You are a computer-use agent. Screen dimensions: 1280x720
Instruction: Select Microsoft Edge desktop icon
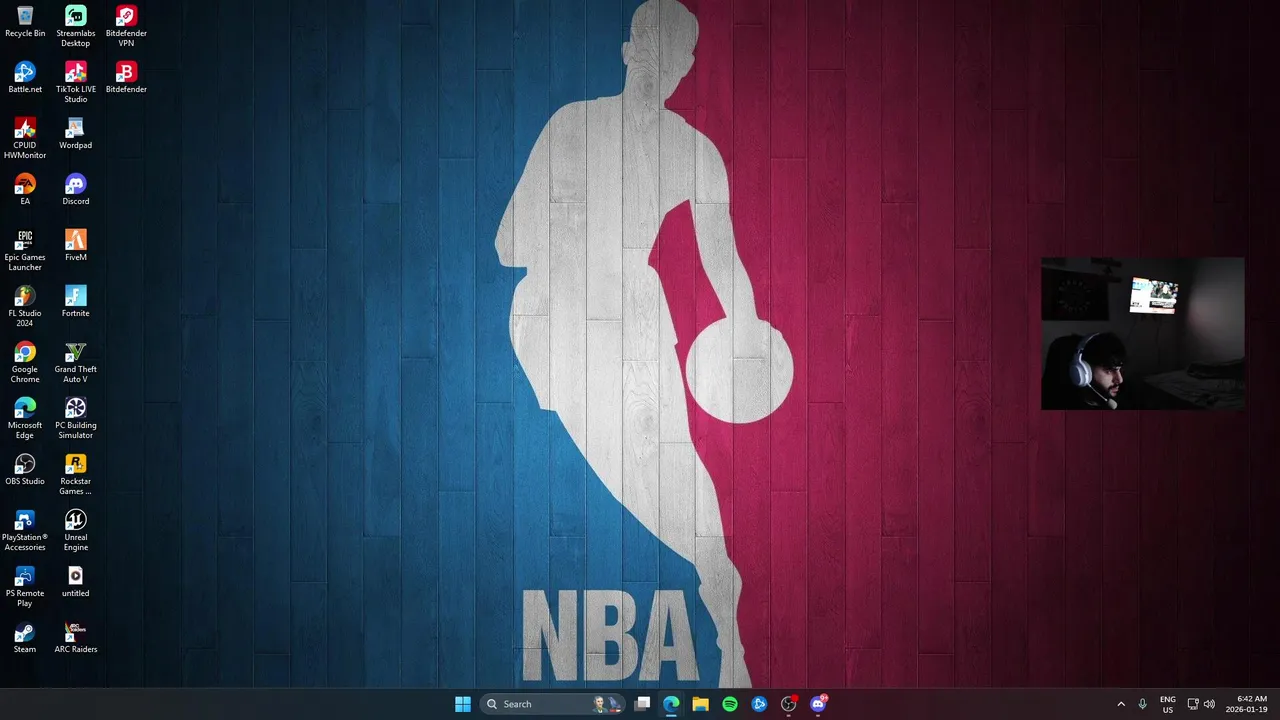tap(25, 419)
